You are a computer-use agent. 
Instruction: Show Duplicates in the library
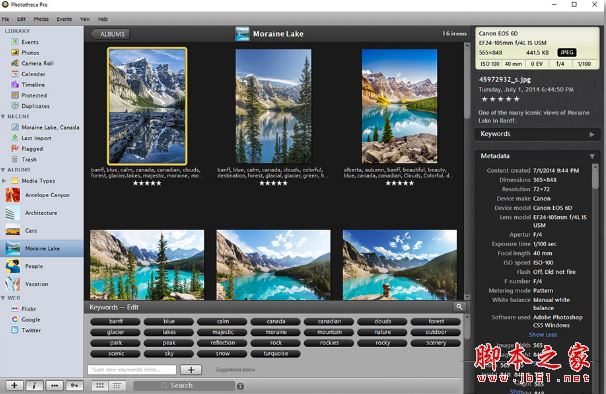(35, 106)
